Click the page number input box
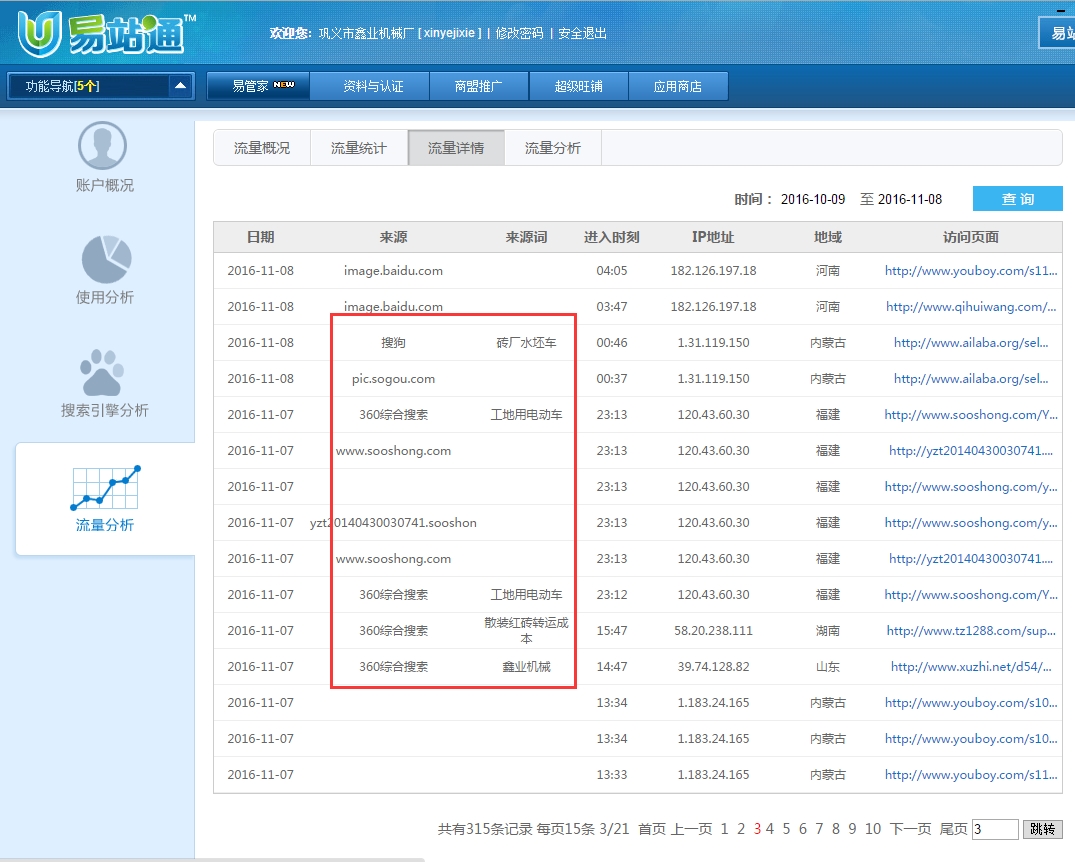The image size is (1075, 862). [x=994, y=829]
